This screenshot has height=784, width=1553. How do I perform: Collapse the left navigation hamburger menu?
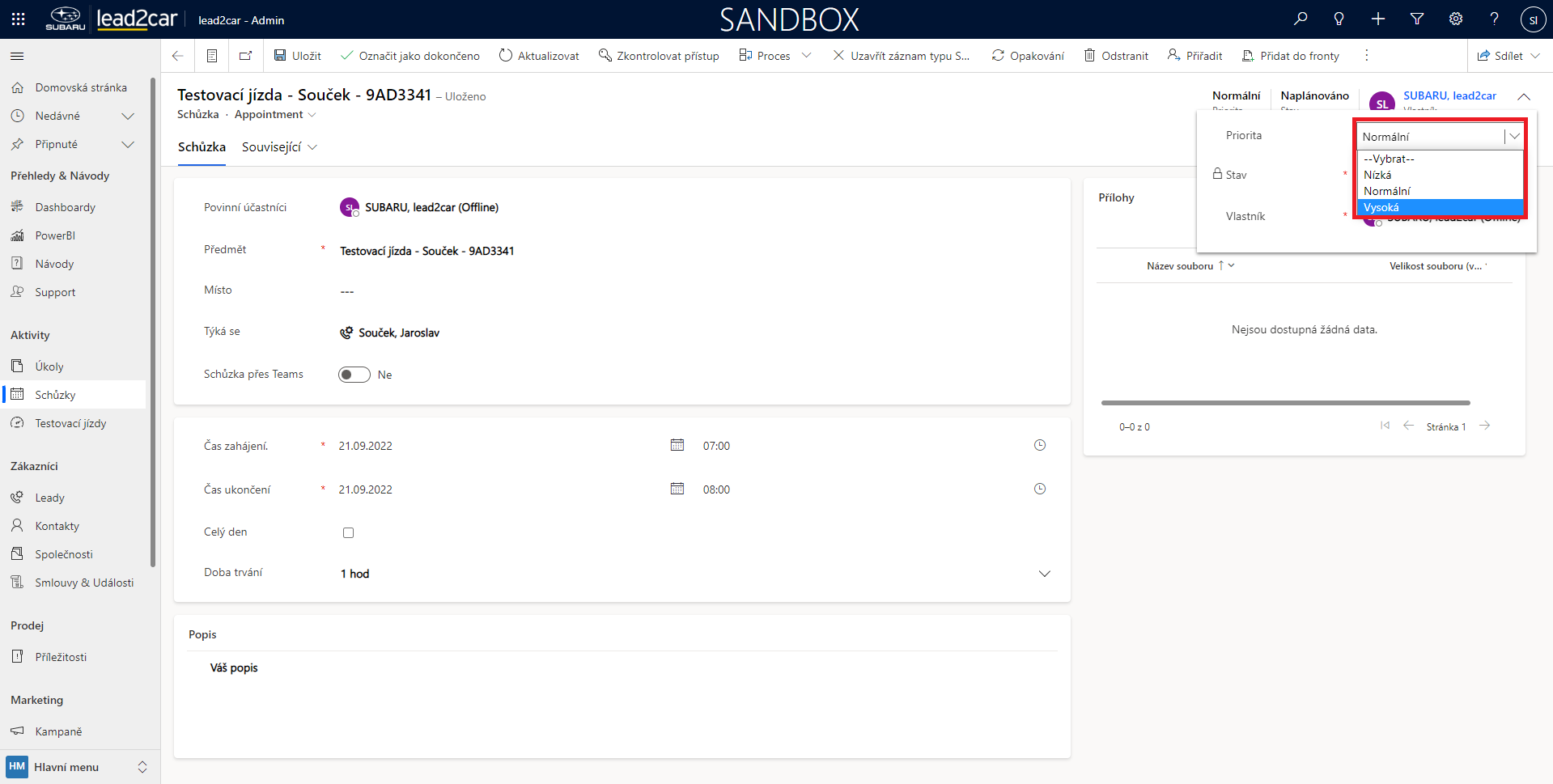click(x=17, y=56)
